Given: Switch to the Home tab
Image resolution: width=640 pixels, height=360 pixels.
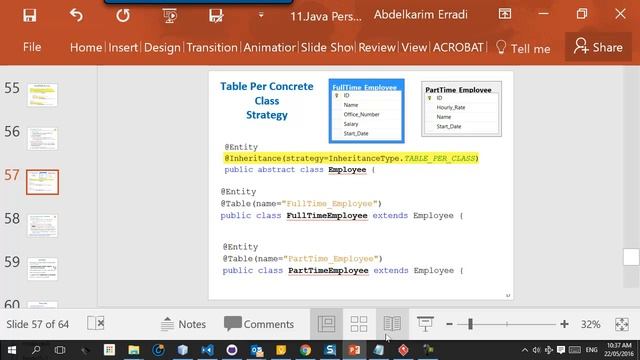Looking at the screenshot, I should click(x=86, y=47).
